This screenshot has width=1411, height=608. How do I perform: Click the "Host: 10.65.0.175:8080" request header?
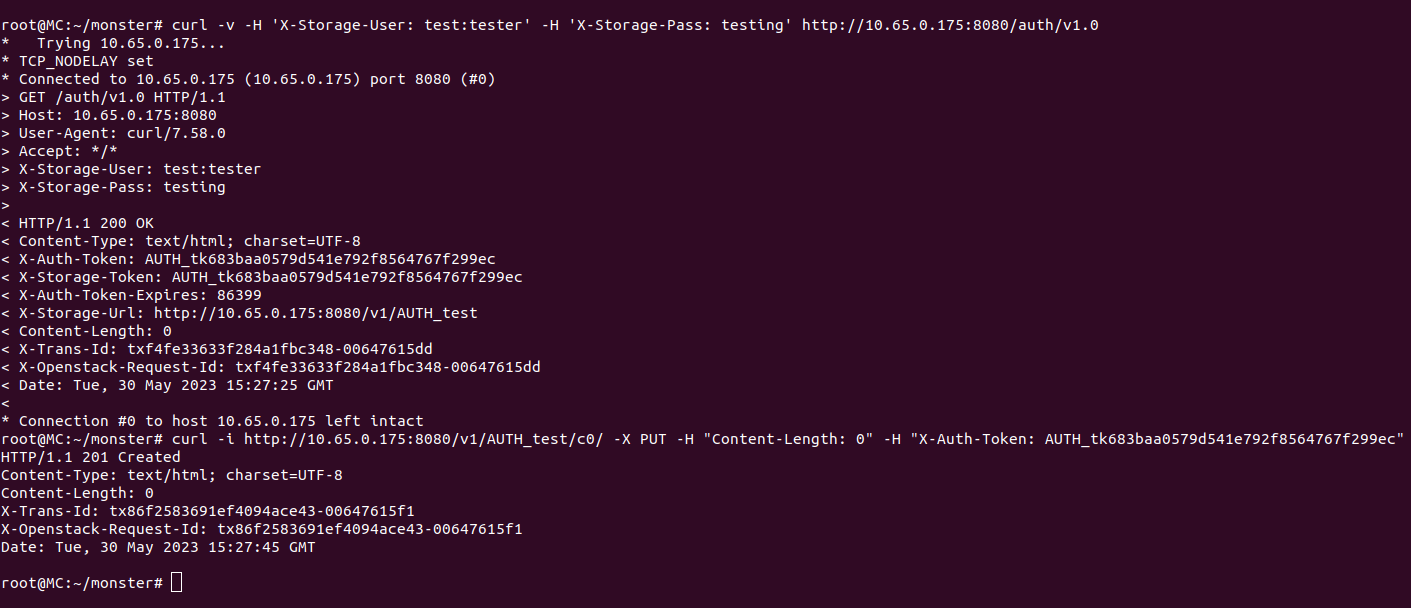[117, 115]
